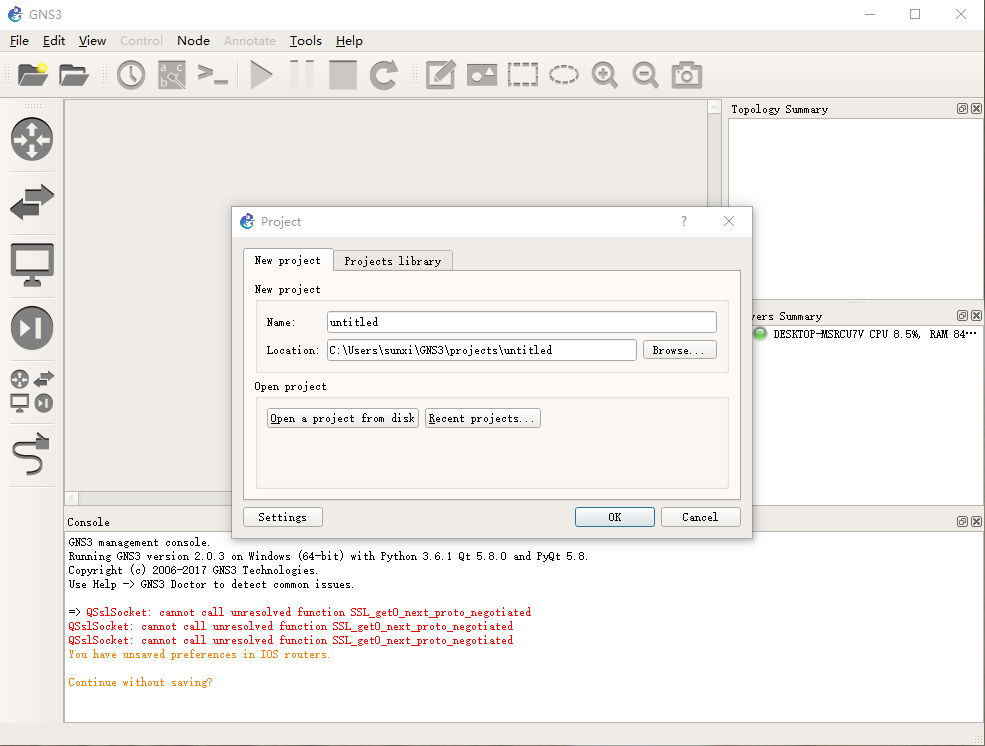985x746 pixels.
Task: Close the Topology Summary panel
Action: coord(976,109)
